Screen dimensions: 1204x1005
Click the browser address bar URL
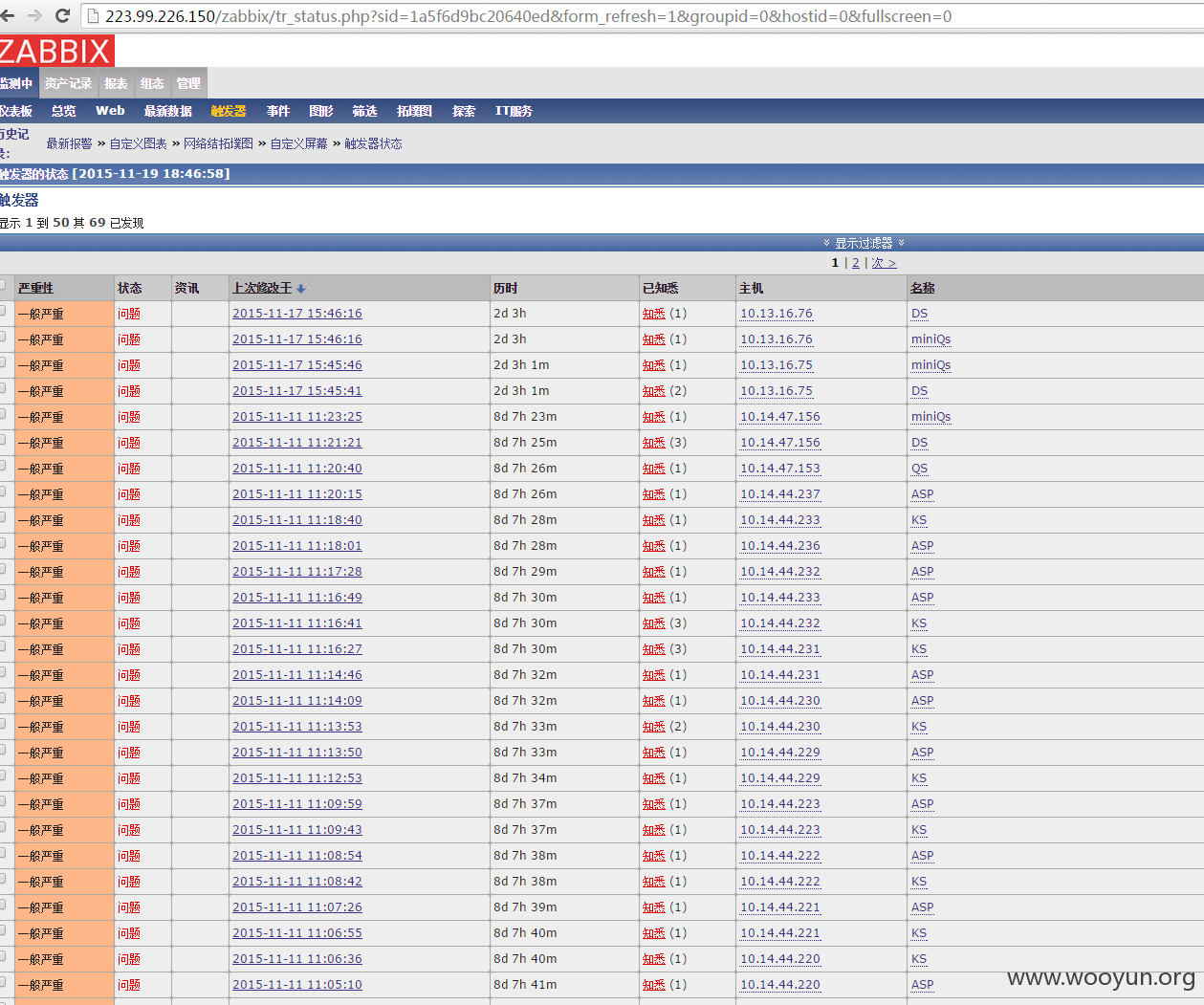click(x=528, y=16)
